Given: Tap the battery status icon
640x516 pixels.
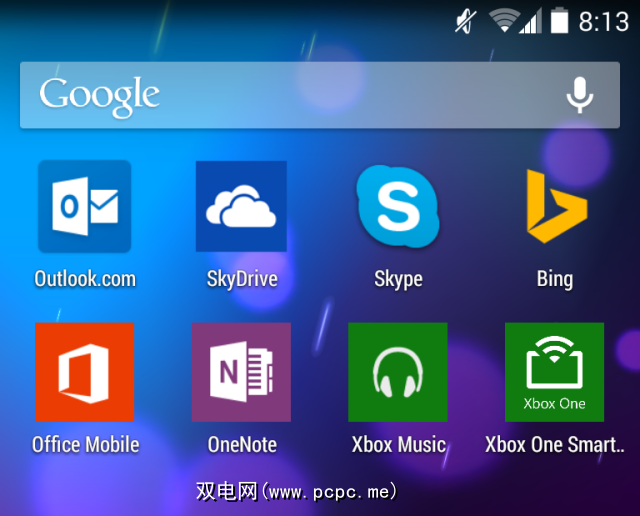Looking at the screenshot, I should point(560,20).
